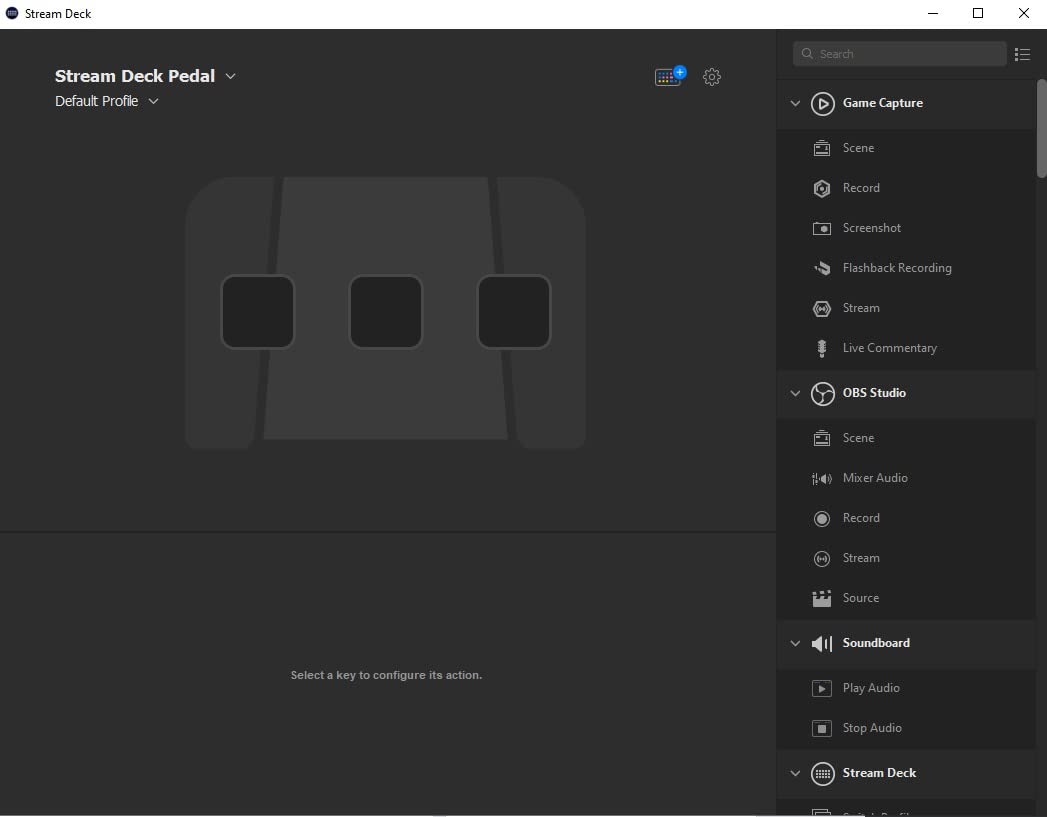The image size is (1047, 817).
Task: Click the actions list scrollbar
Action: coord(1041,128)
